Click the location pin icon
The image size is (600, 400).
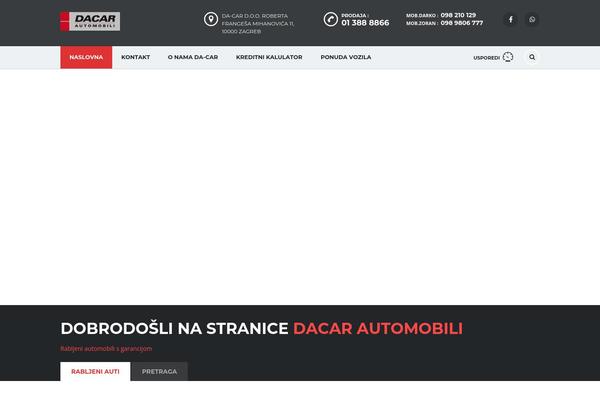pyautogui.click(x=211, y=19)
